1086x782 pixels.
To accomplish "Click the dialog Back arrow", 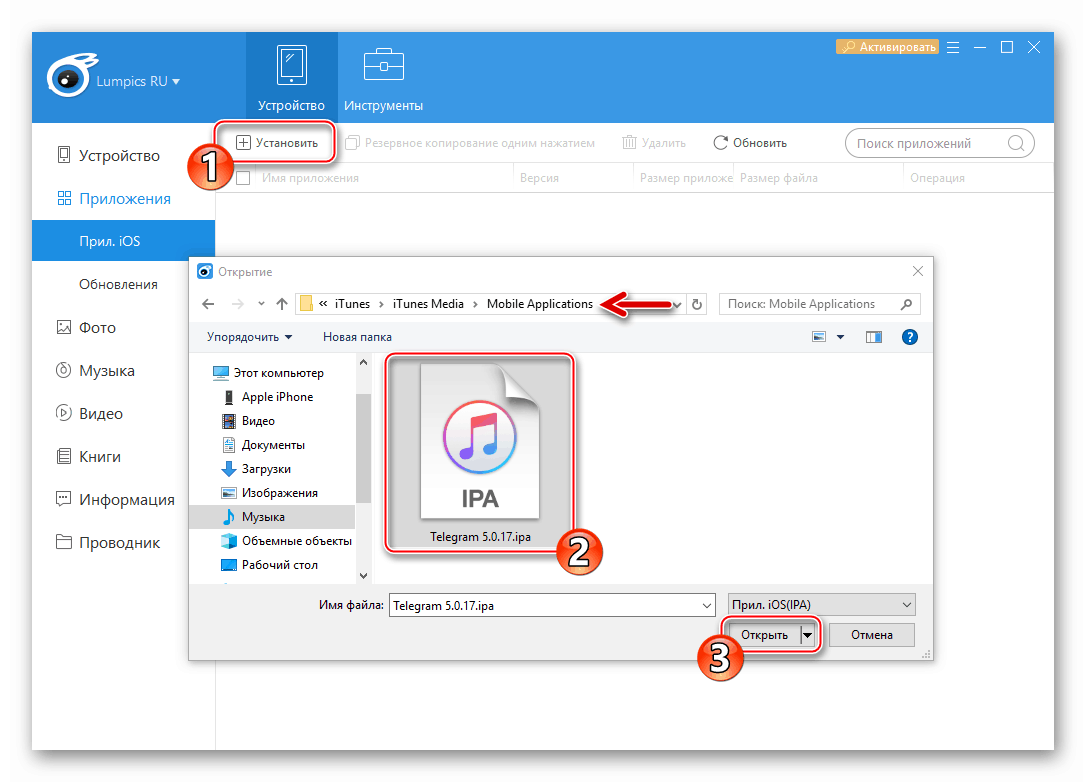I will pyautogui.click(x=208, y=304).
